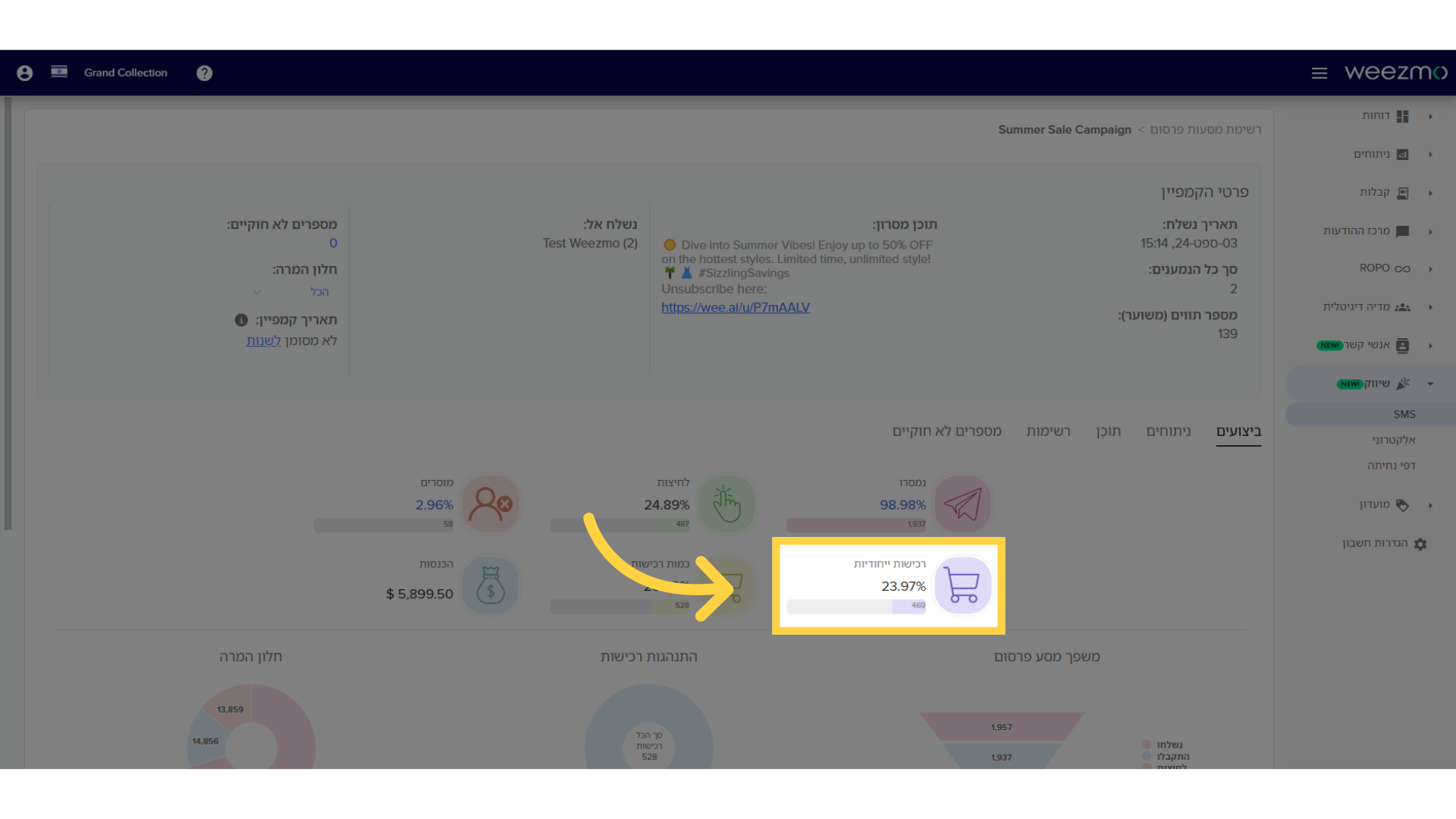Expand the מועדון sidebar arrow
The height and width of the screenshot is (819, 1456).
tap(1430, 505)
